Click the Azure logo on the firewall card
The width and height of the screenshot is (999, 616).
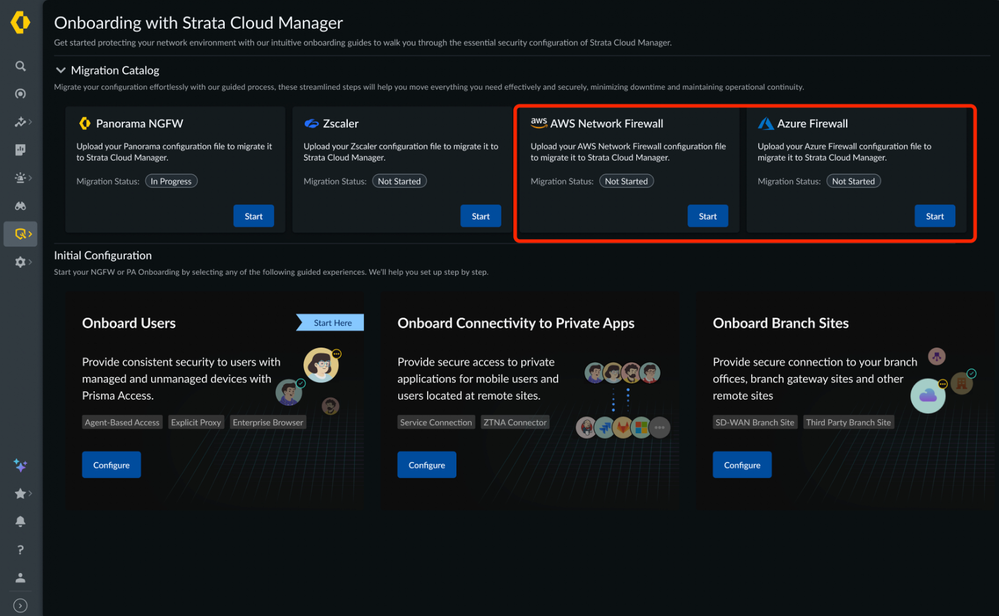click(765, 123)
